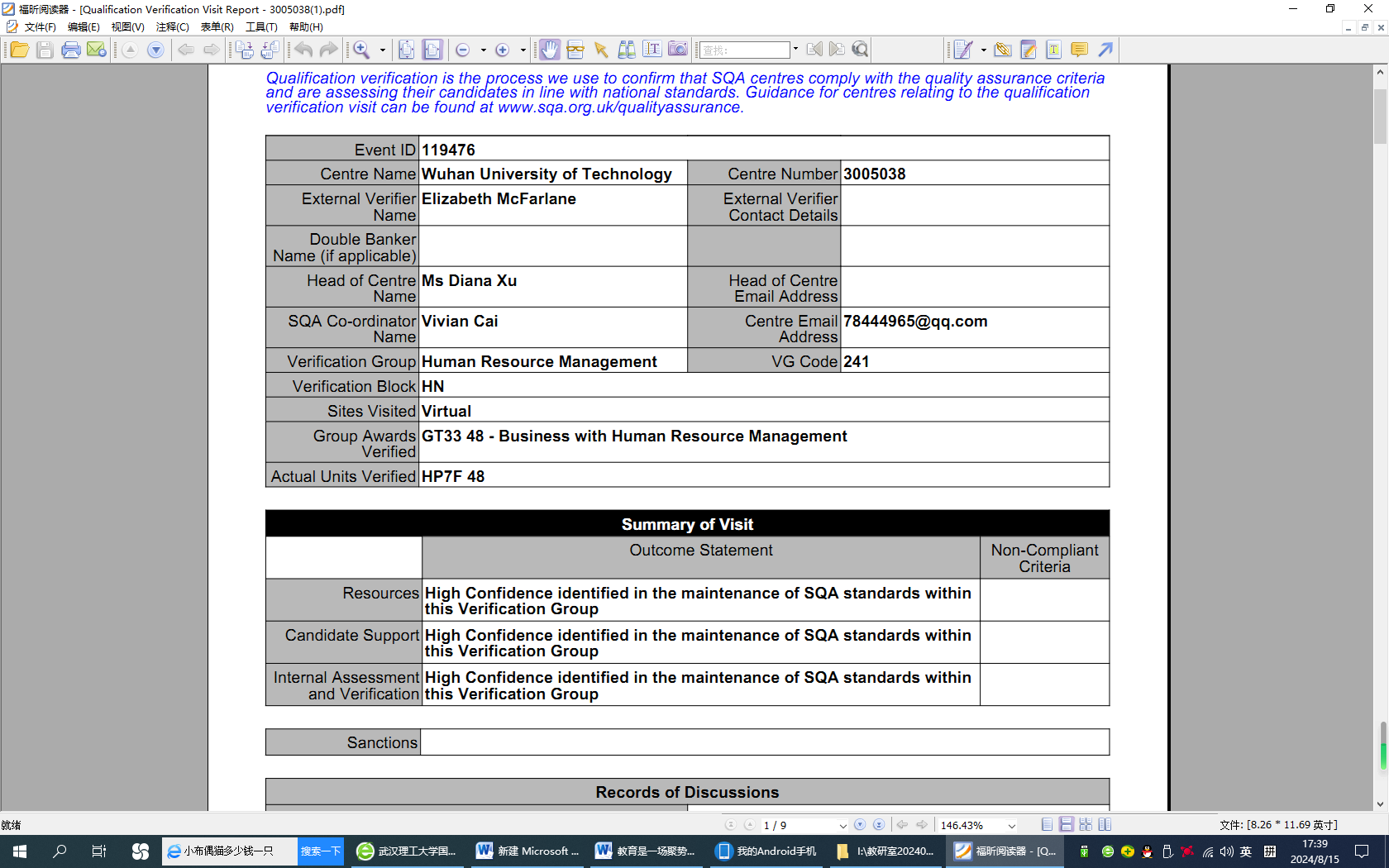Open the 注释(C) menu
The width and height of the screenshot is (1389, 868).
[172, 27]
